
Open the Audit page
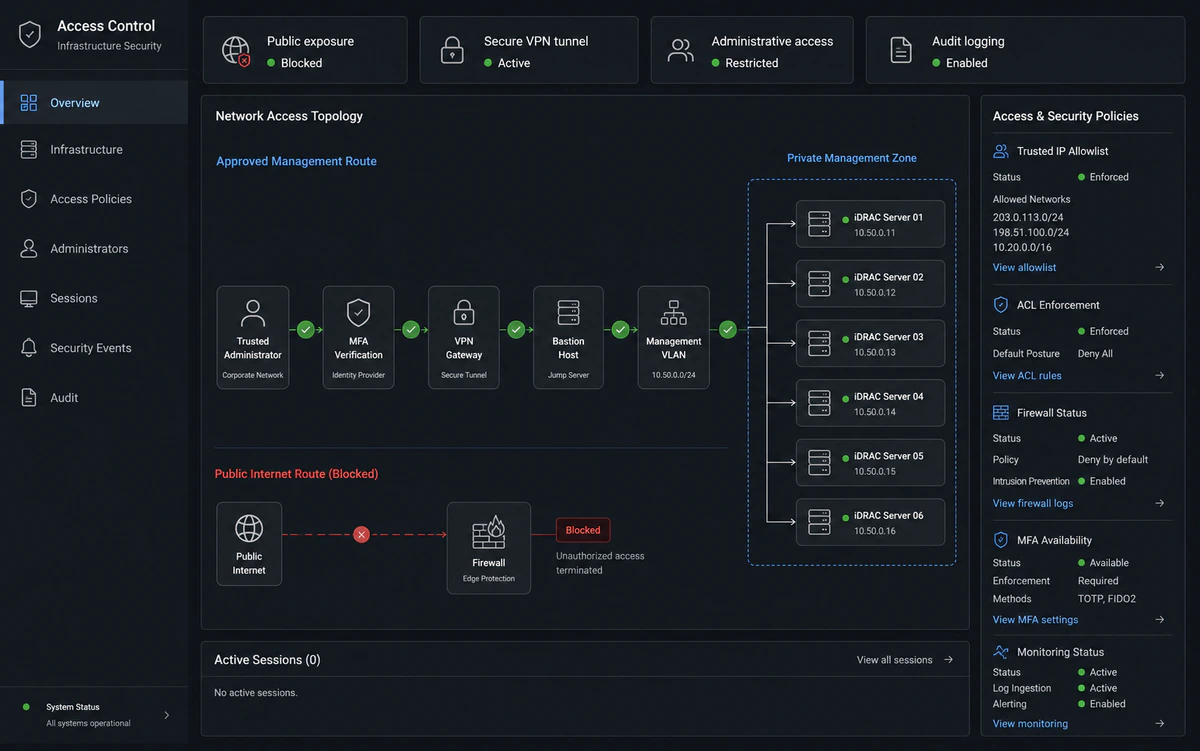click(94, 398)
